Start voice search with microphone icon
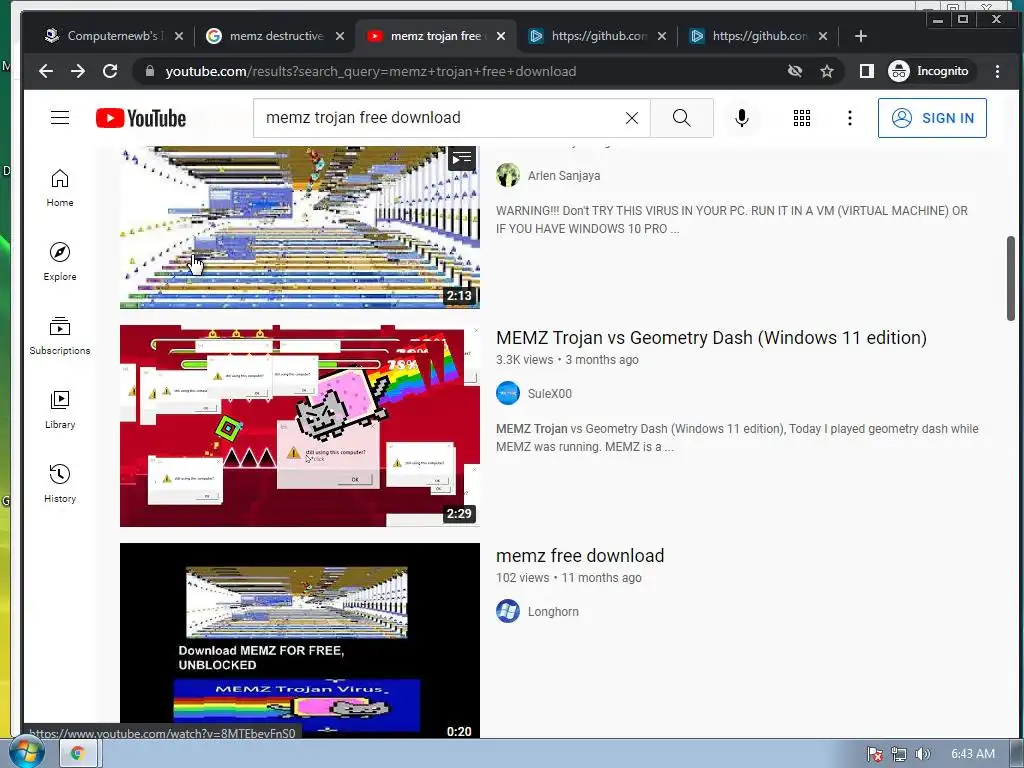1024x768 pixels. coord(741,118)
